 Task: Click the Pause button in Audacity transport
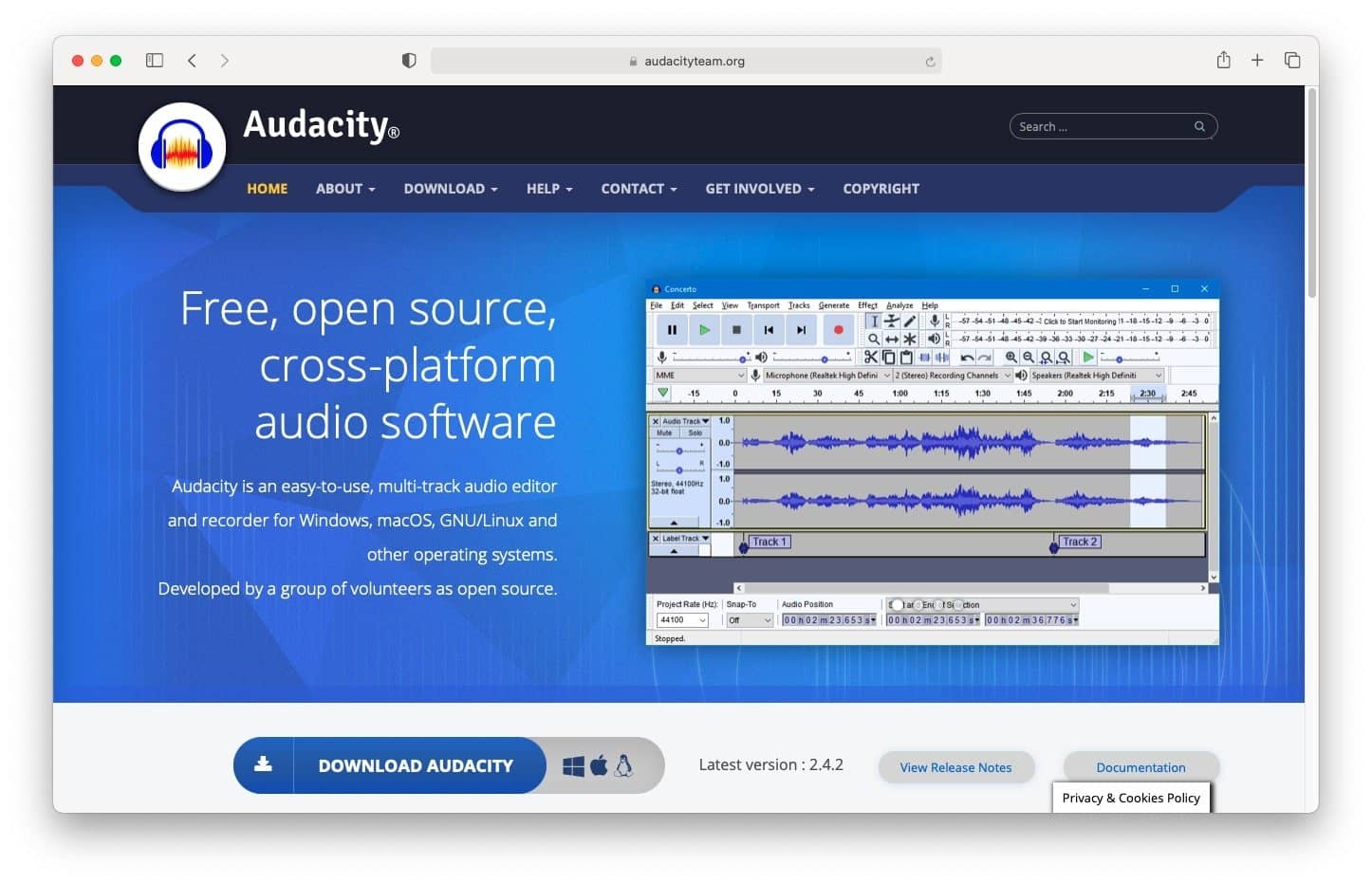point(672,330)
